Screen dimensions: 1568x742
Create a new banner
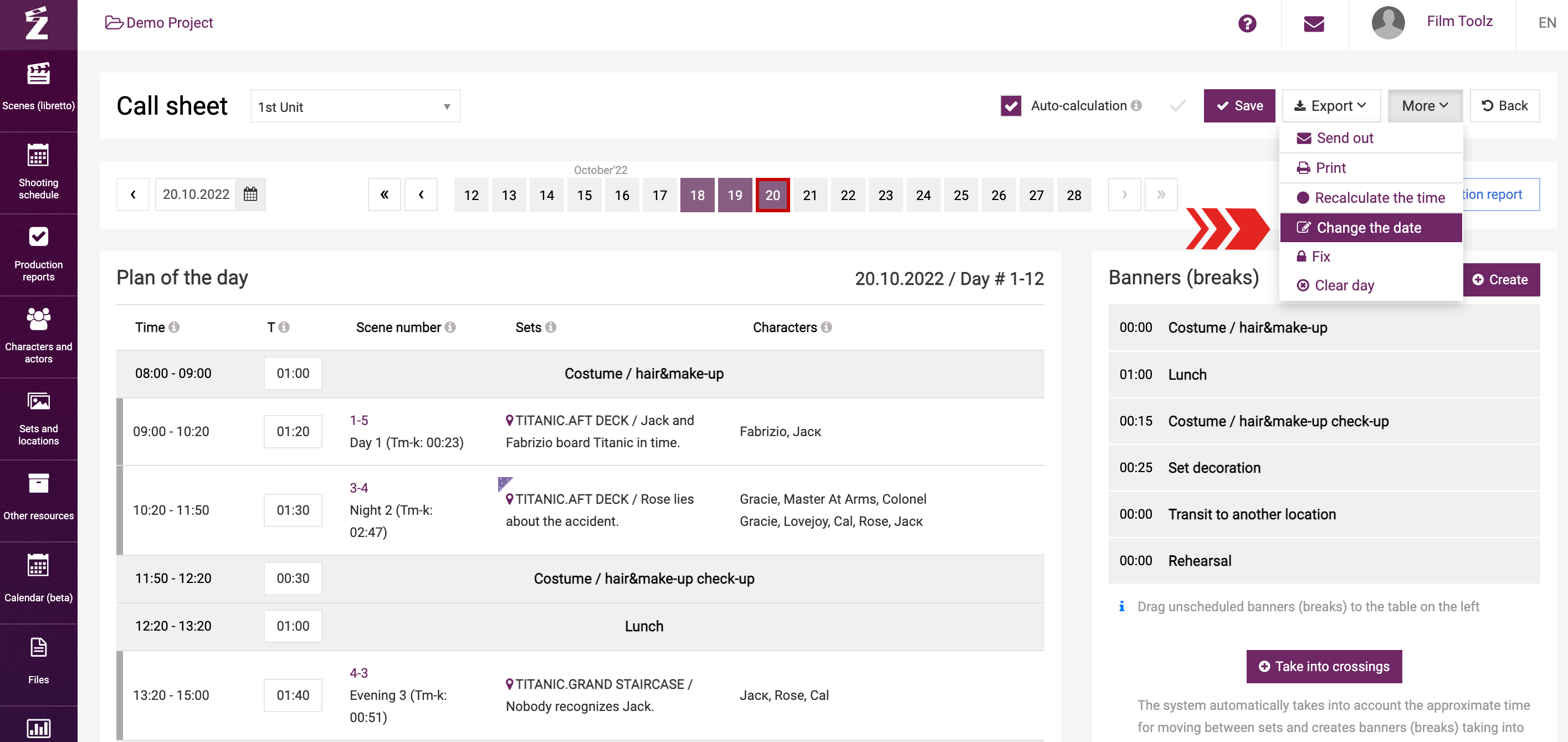[1500, 280]
